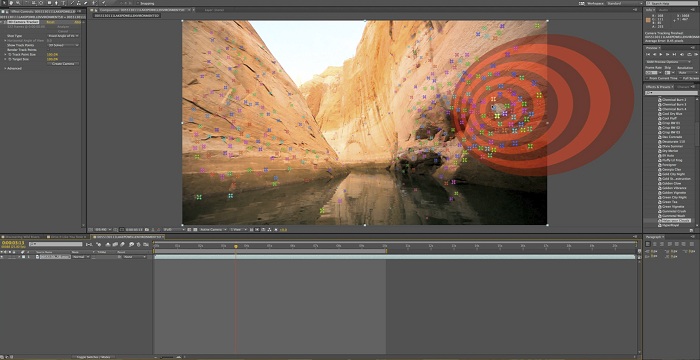Click the Track Point Size value
The width and height of the screenshot is (700, 360).
52,54
